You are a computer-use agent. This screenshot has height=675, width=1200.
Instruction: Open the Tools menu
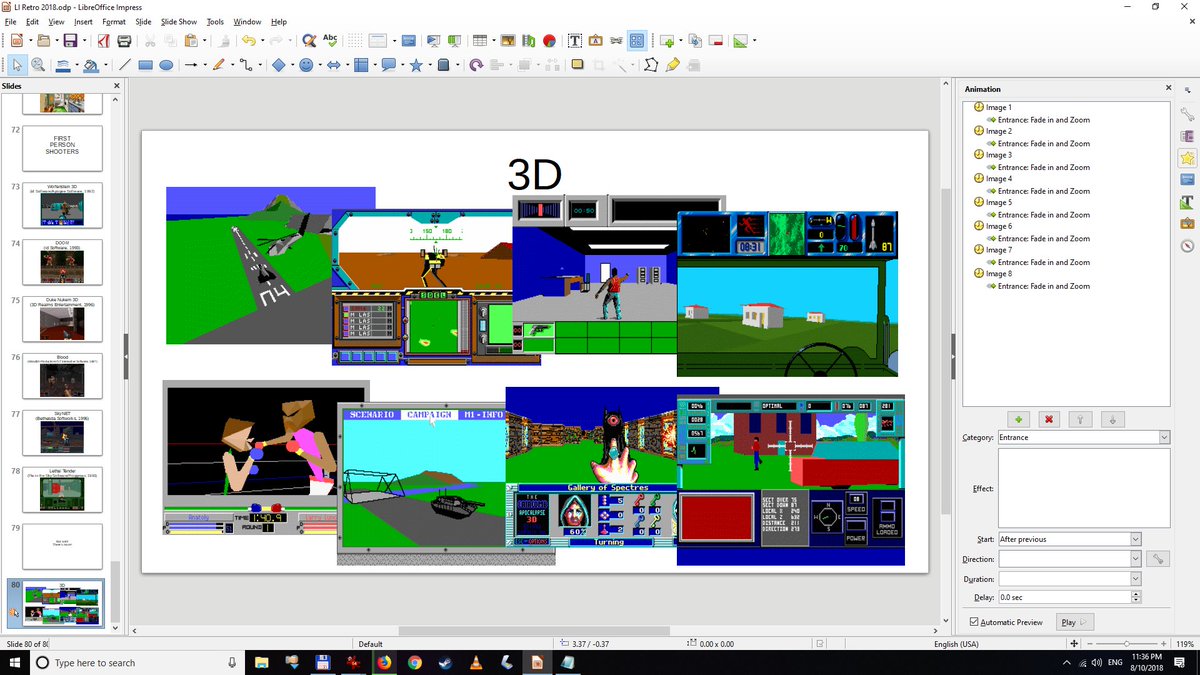pyautogui.click(x=215, y=21)
